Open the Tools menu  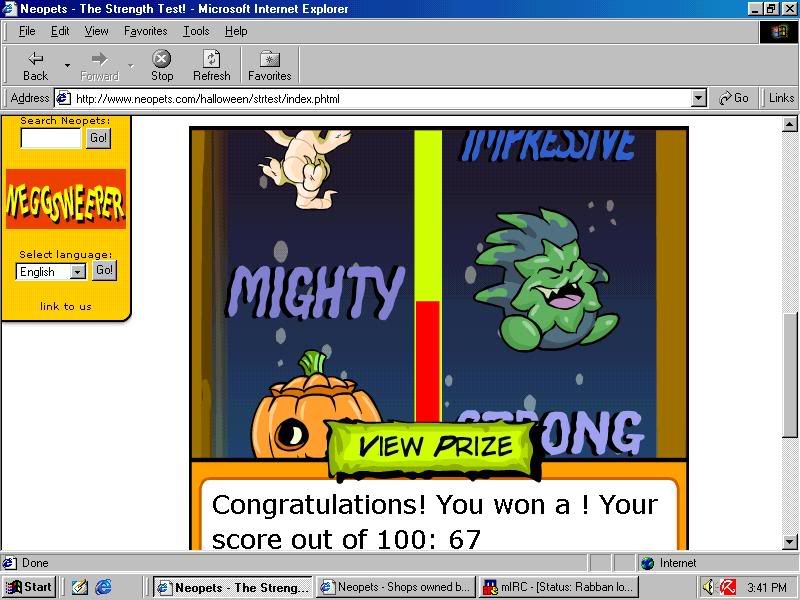196,31
